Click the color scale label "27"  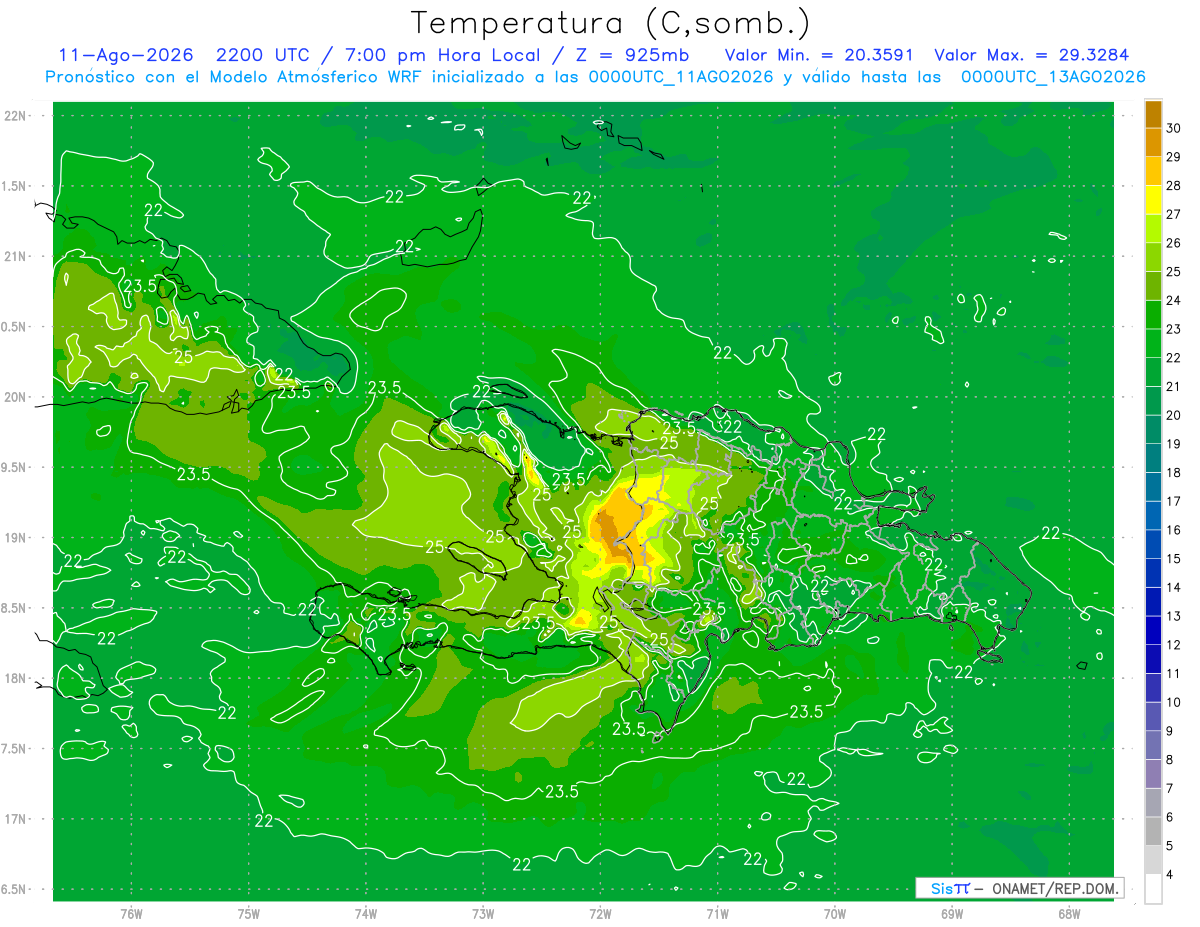coord(1173,214)
